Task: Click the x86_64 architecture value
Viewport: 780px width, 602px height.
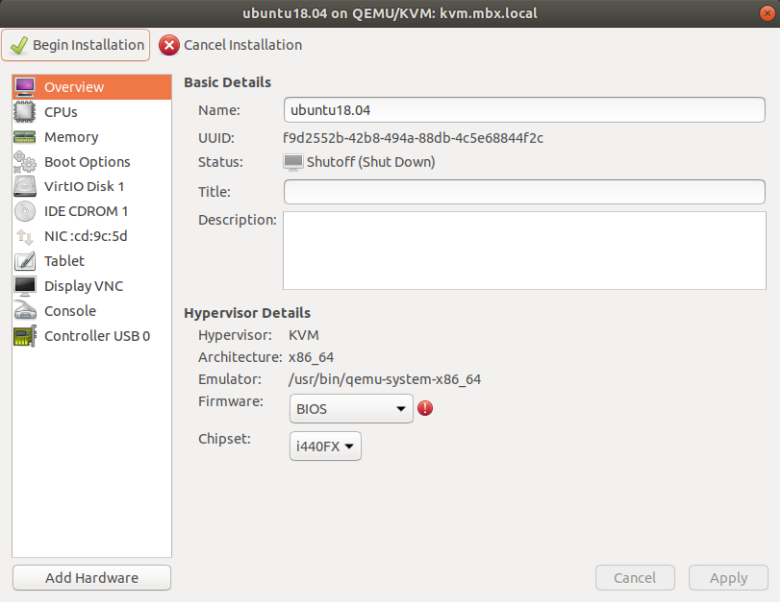Action: click(x=311, y=357)
